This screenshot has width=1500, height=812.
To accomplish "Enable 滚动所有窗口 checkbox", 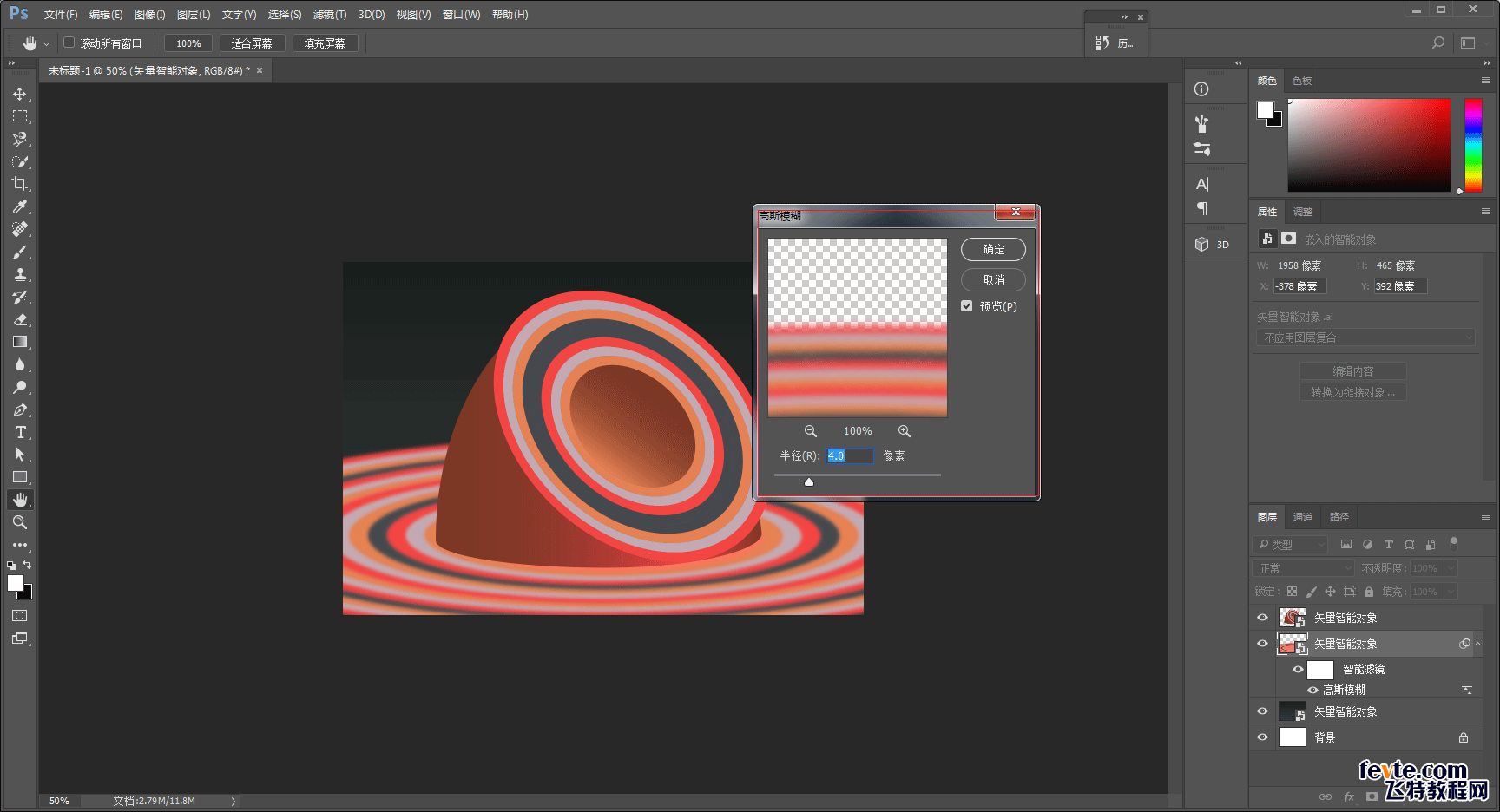I will pyautogui.click(x=69, y=43).
